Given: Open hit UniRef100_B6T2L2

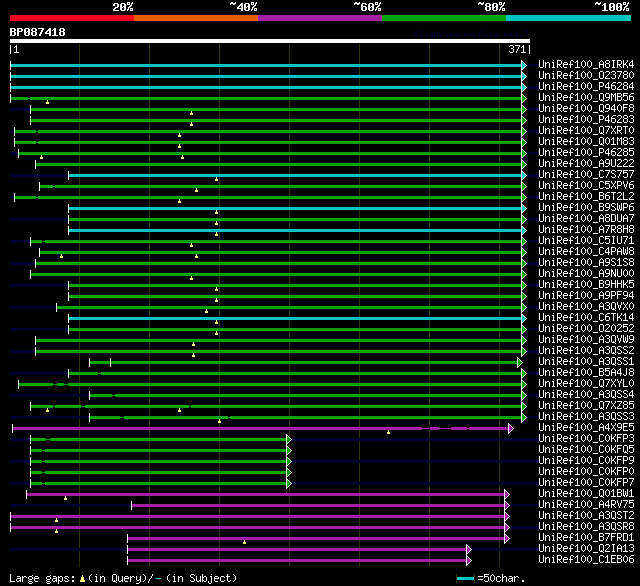Looking at the screenshot, I should tap(586, 197).
